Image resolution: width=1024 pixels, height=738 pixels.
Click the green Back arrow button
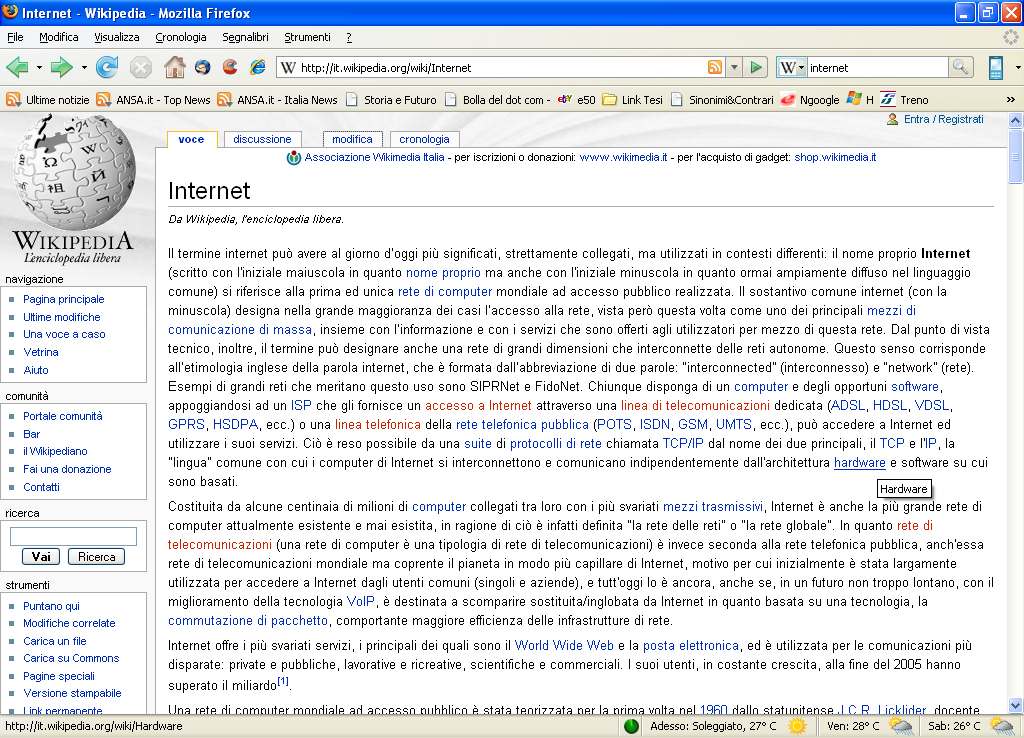tap(18, 67)
